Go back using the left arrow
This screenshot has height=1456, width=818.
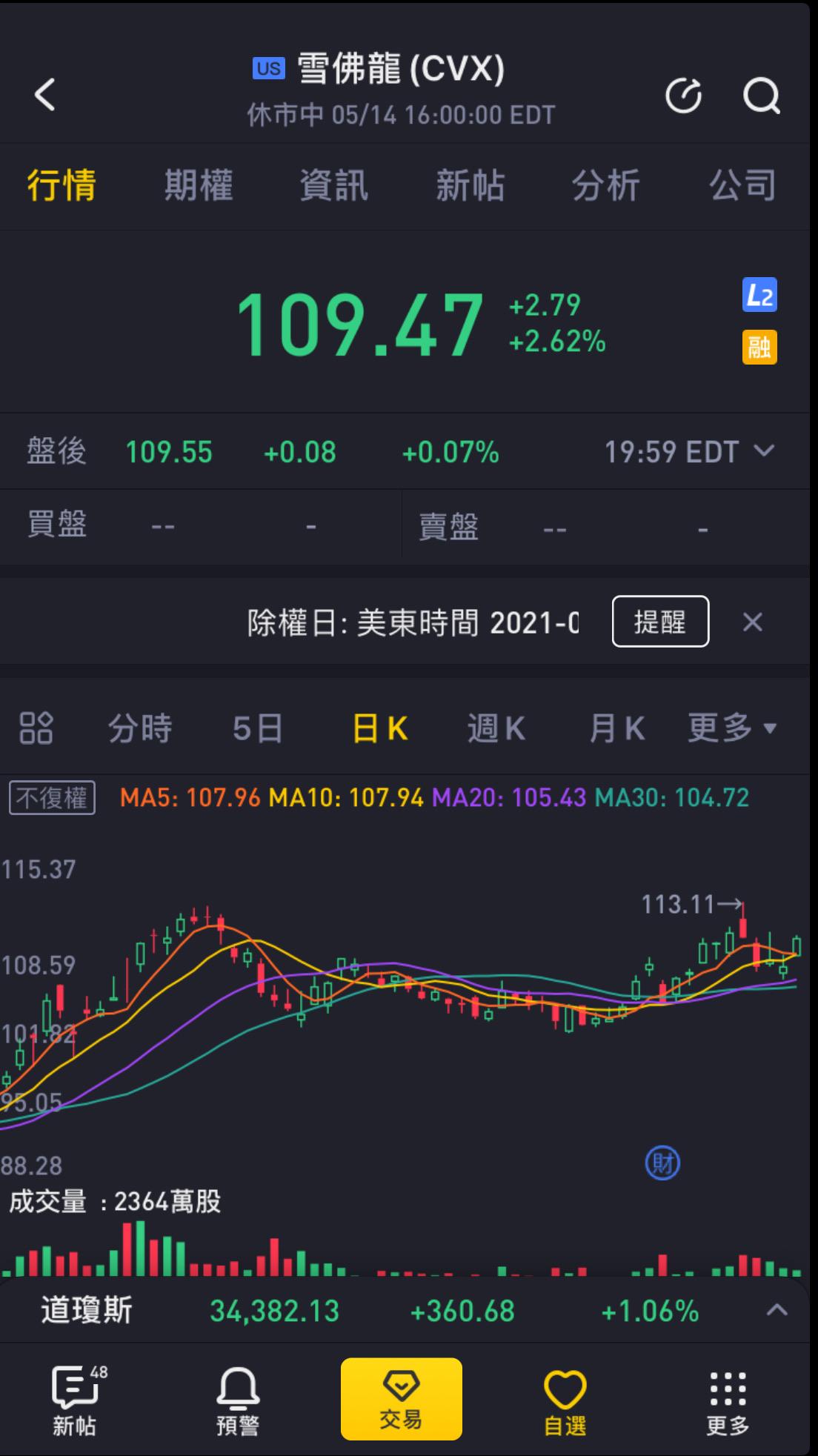coord(45,95)
